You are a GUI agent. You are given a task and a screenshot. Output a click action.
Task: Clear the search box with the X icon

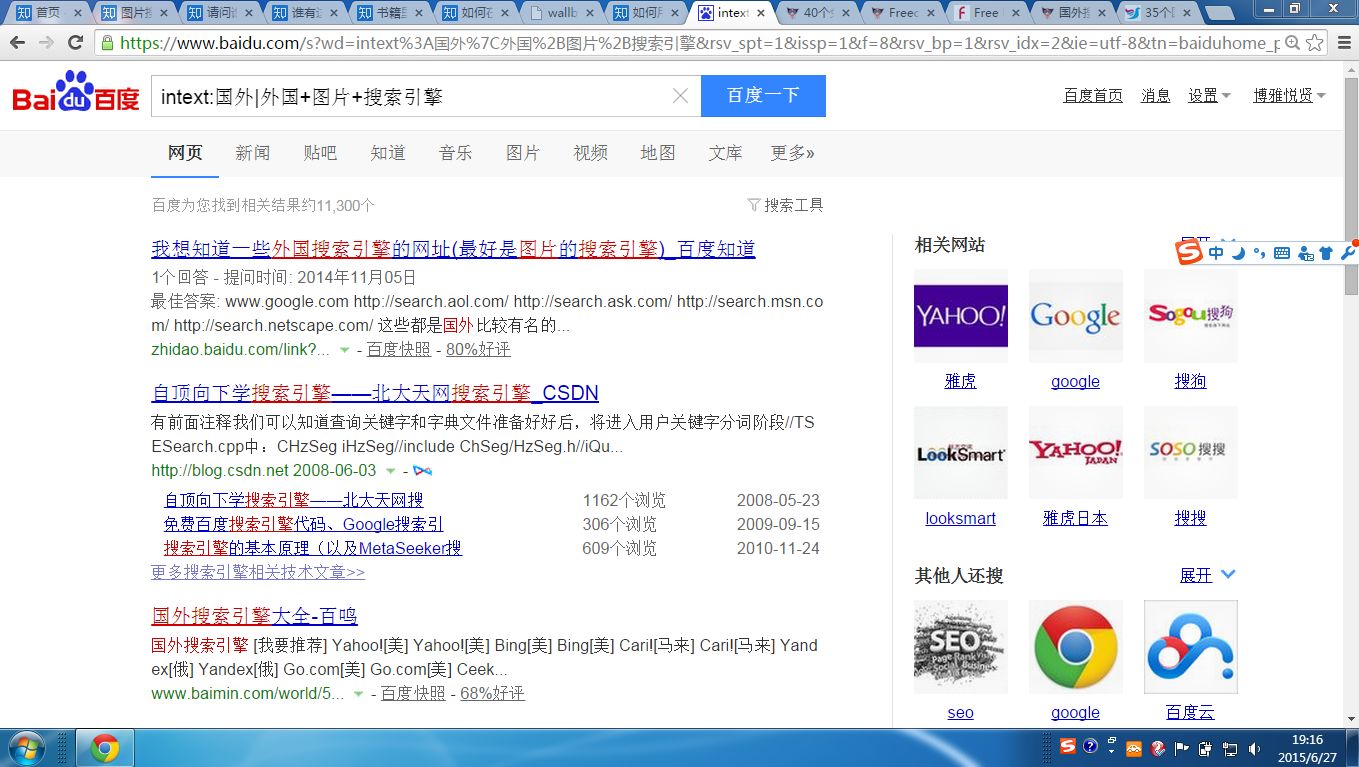[x=680, y=96]
